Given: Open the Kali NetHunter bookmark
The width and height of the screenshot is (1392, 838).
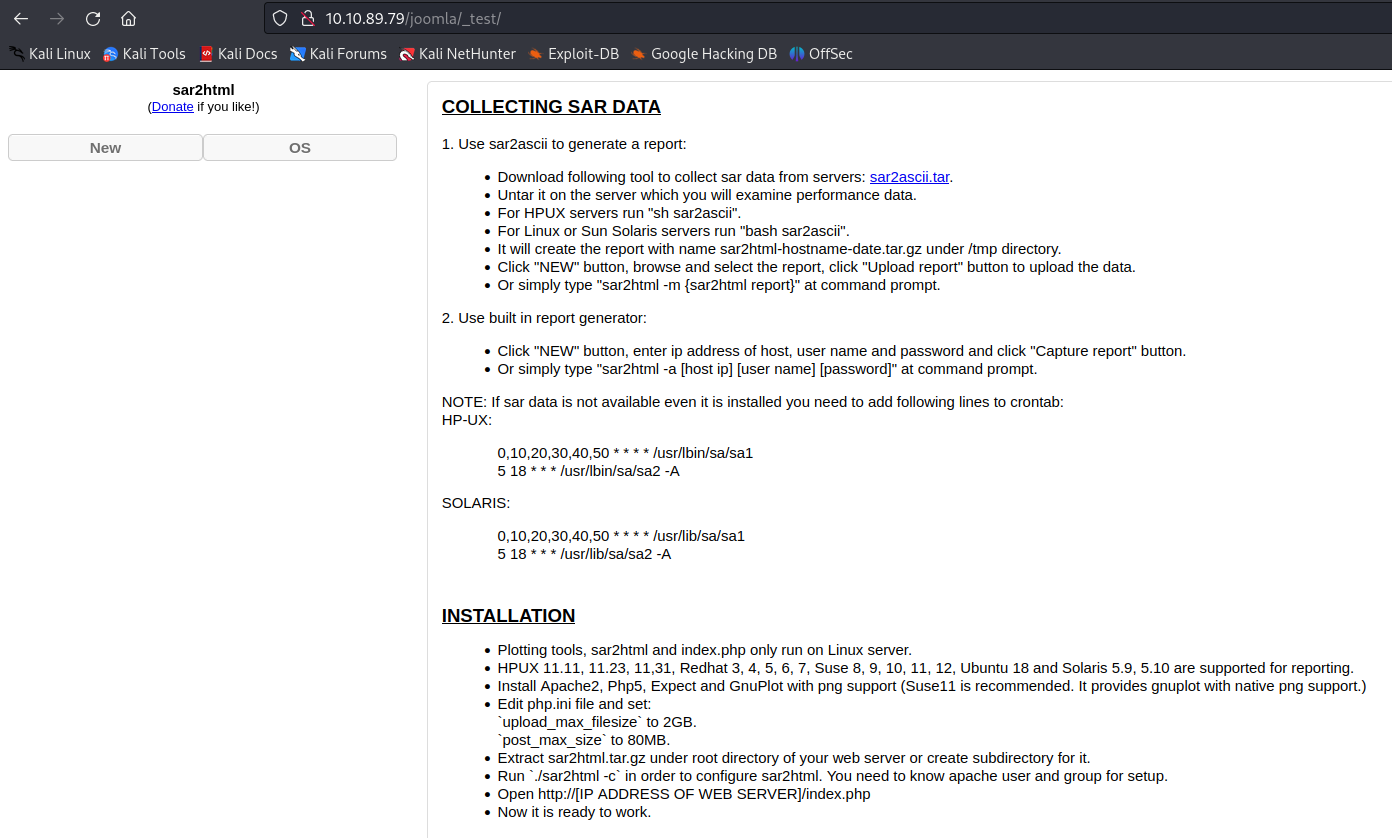Looking at the screenshot, I should click(457, 53).
